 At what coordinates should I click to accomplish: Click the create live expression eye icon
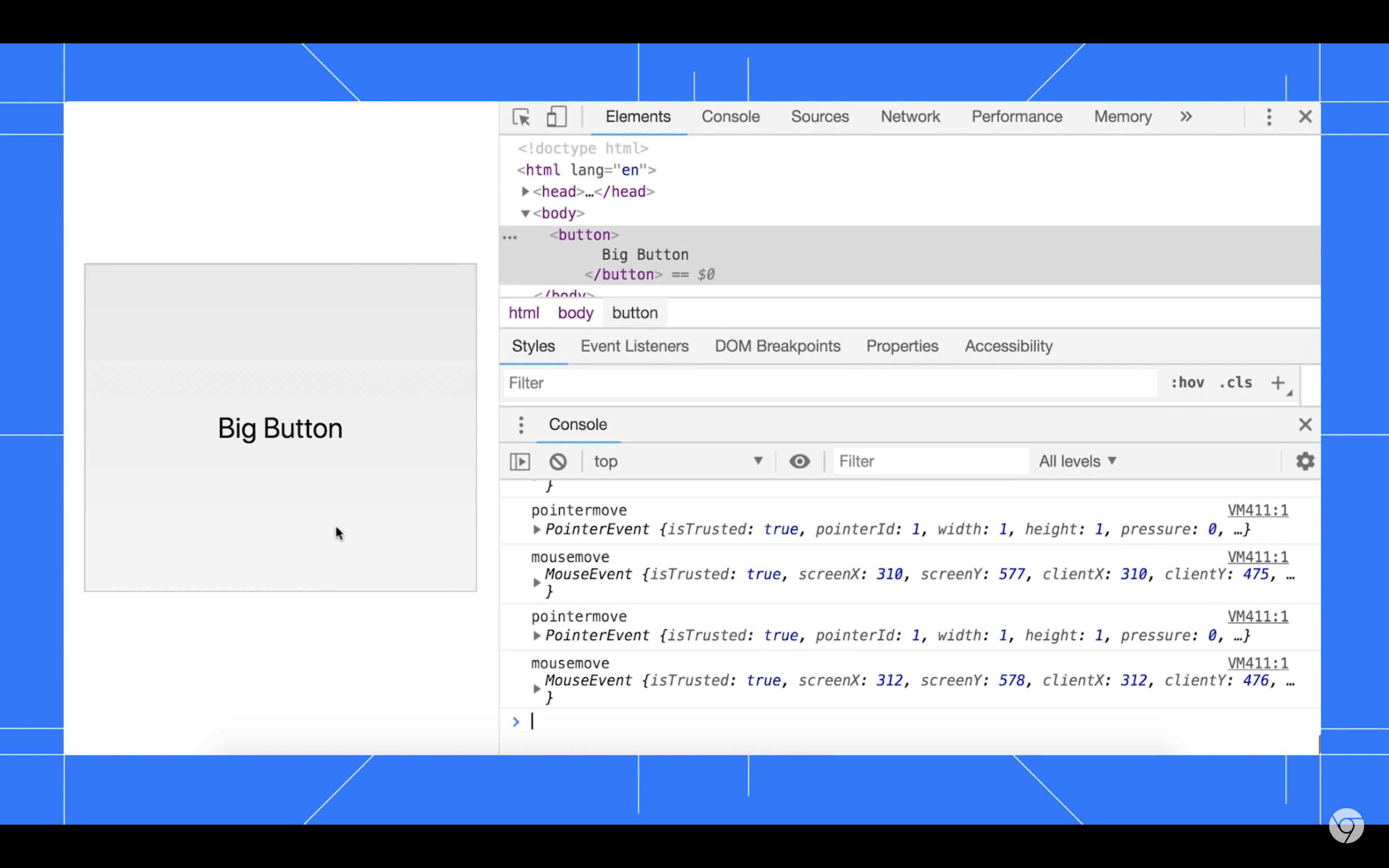tap(799, 461)
